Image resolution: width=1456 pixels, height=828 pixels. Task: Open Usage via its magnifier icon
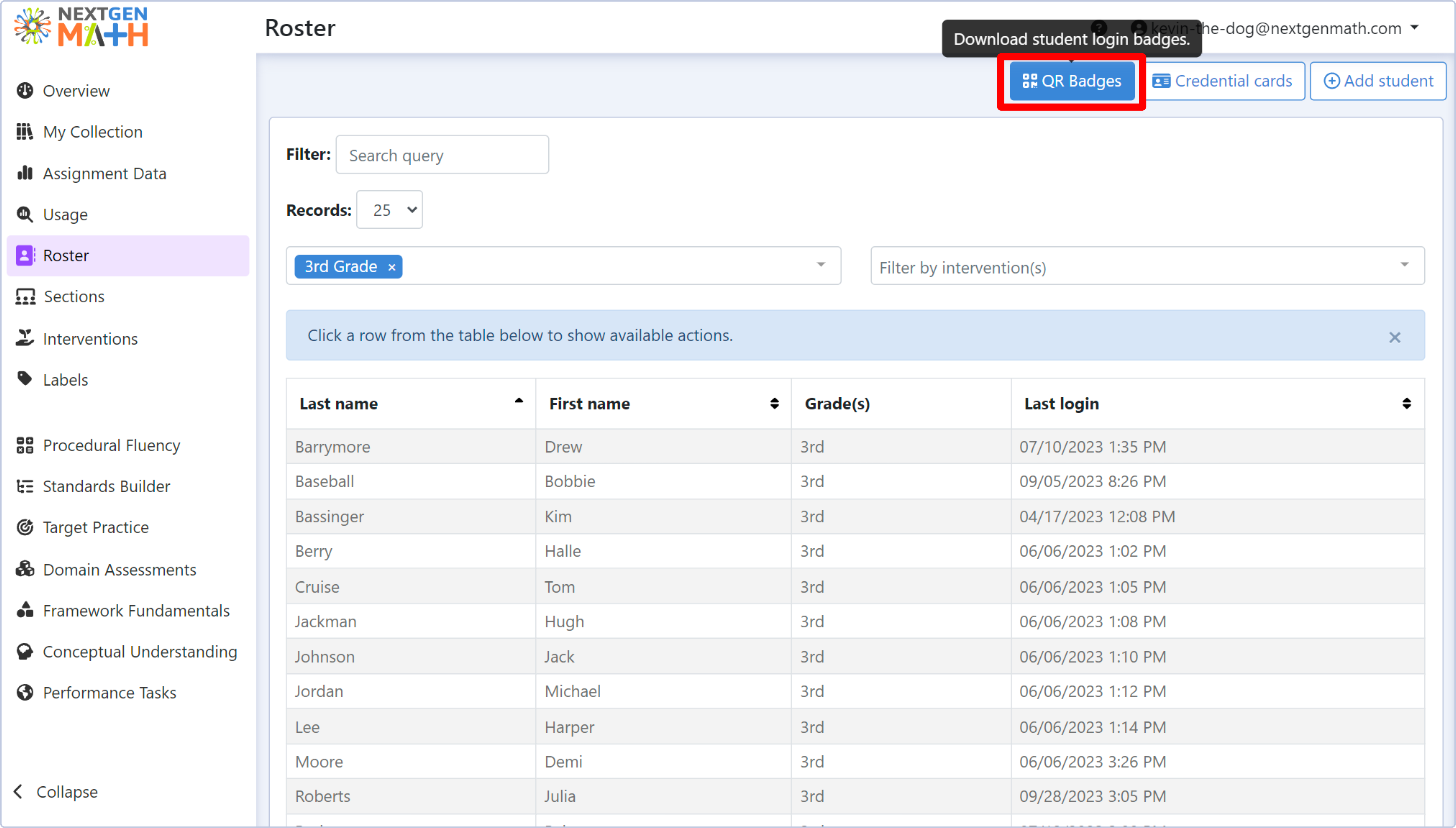[x=24, y=214]
